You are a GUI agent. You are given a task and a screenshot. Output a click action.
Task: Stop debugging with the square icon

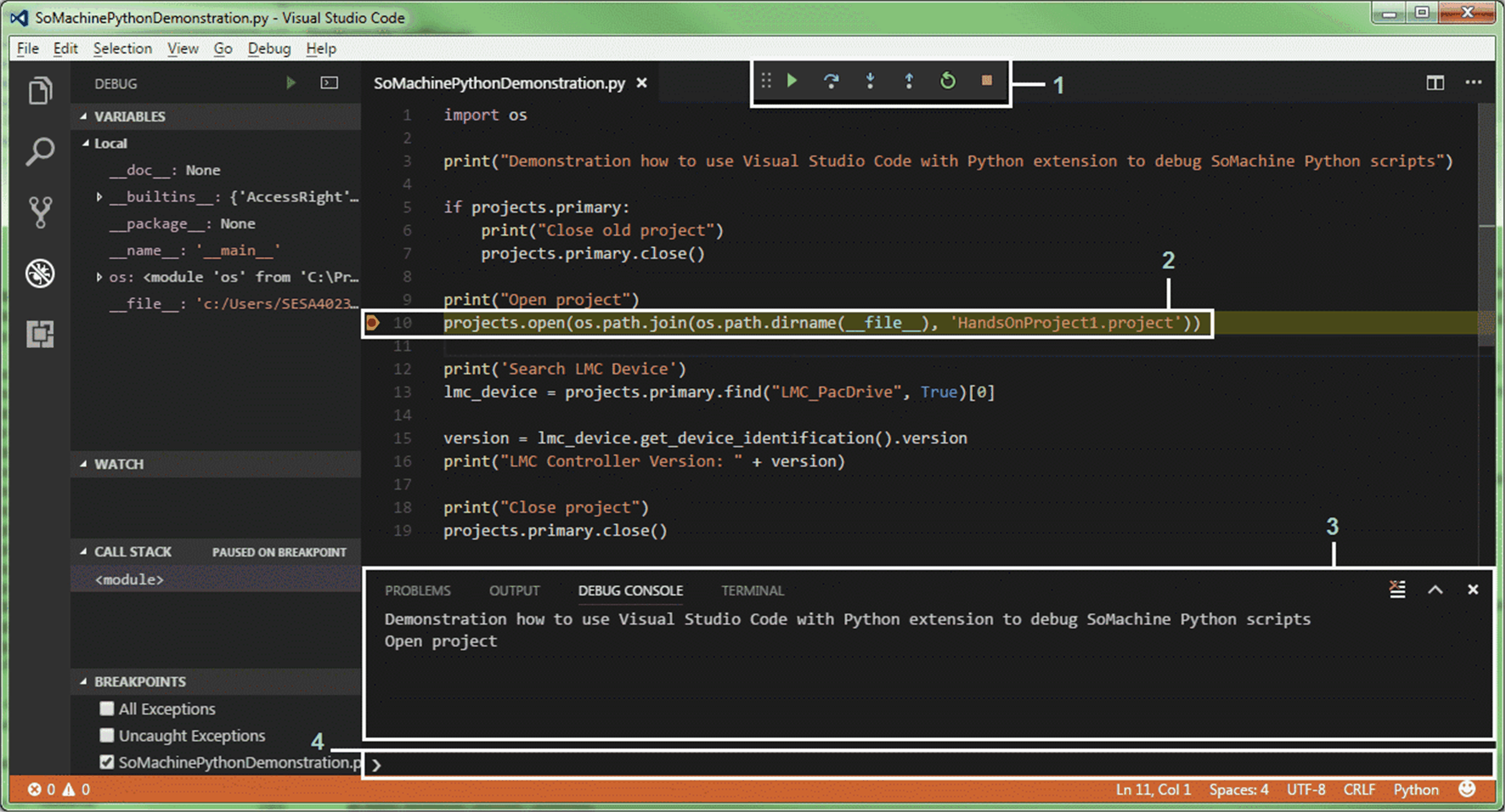986,81
